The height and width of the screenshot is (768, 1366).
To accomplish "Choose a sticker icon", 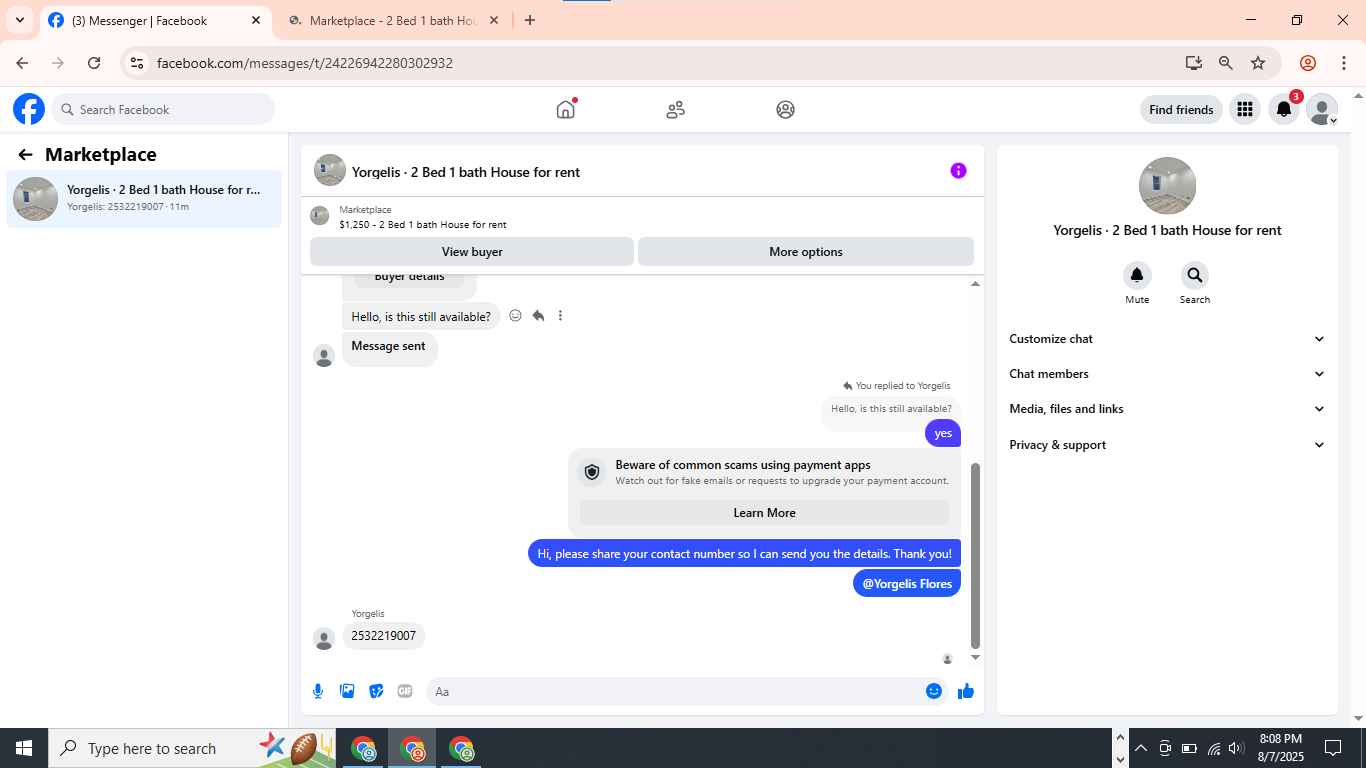I will click(x=376, y=691).
